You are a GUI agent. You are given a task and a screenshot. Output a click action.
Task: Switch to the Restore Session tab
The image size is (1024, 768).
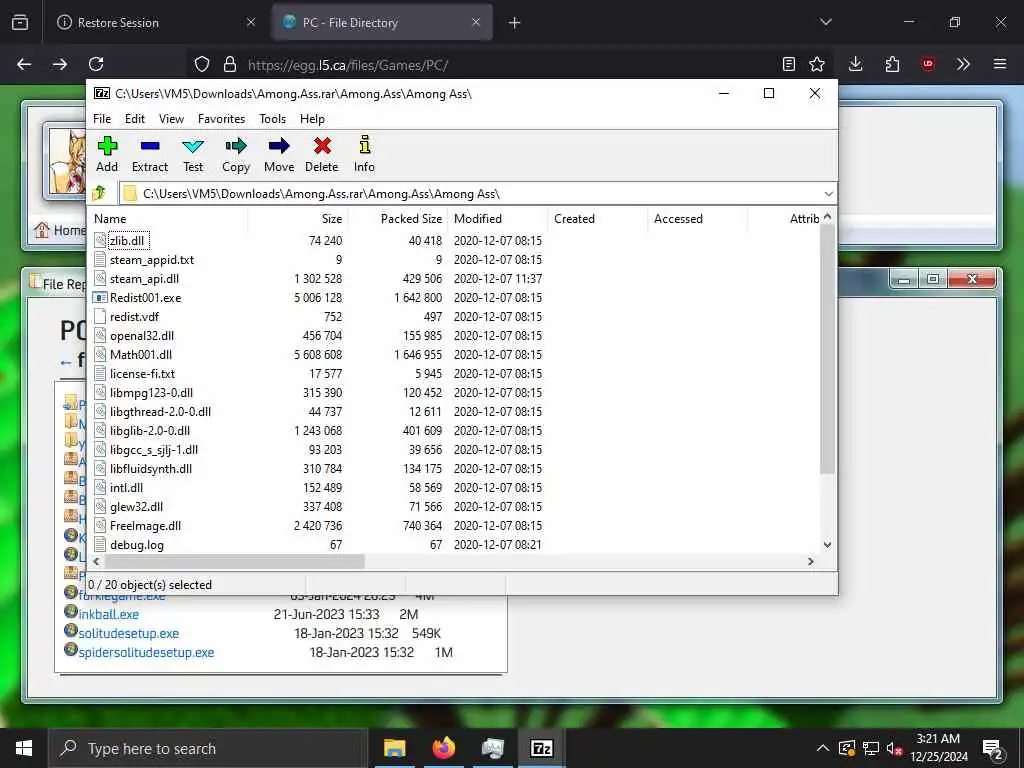[157, 22]
